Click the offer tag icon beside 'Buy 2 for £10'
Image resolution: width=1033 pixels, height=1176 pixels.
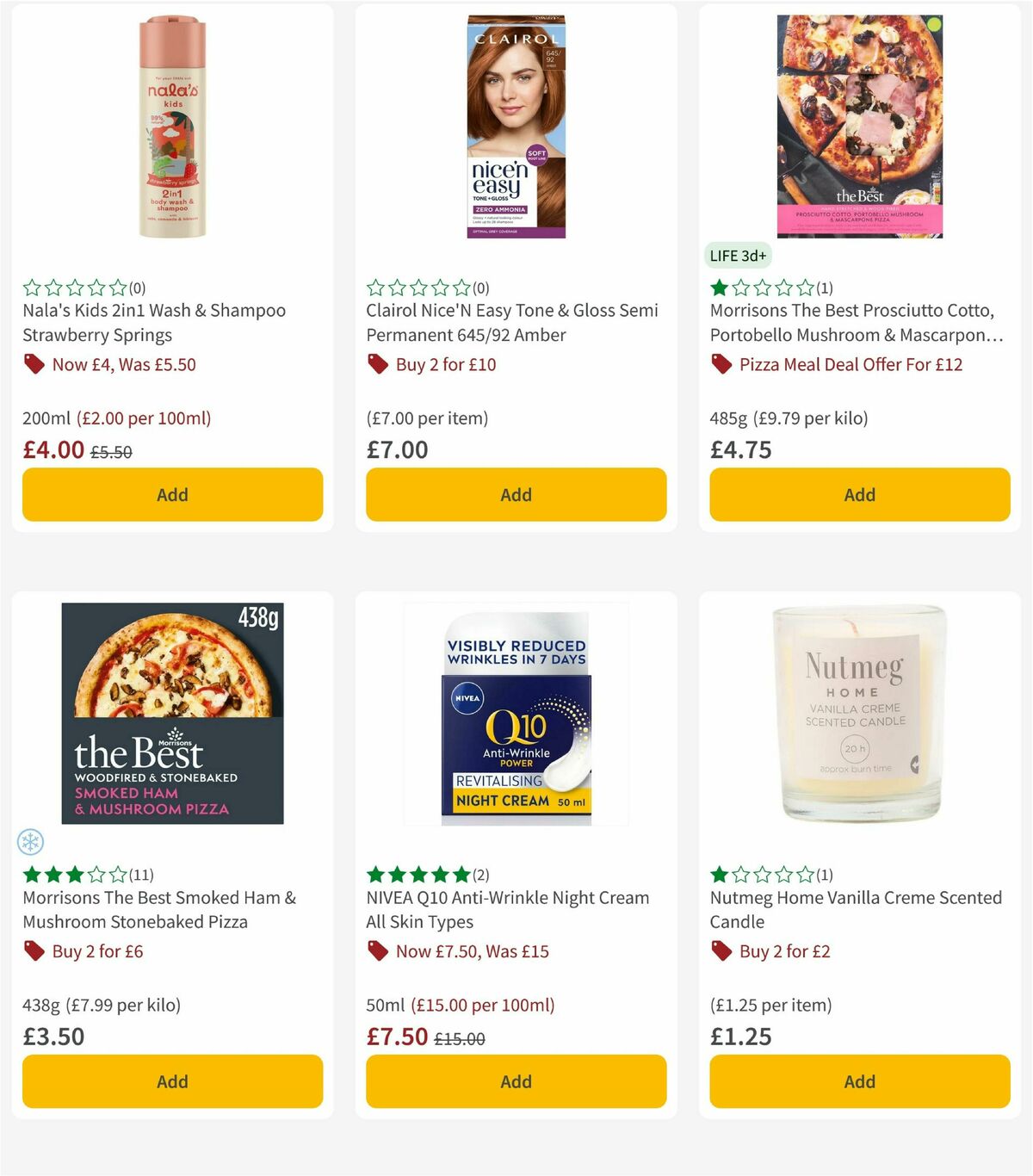tap(377, 364)
